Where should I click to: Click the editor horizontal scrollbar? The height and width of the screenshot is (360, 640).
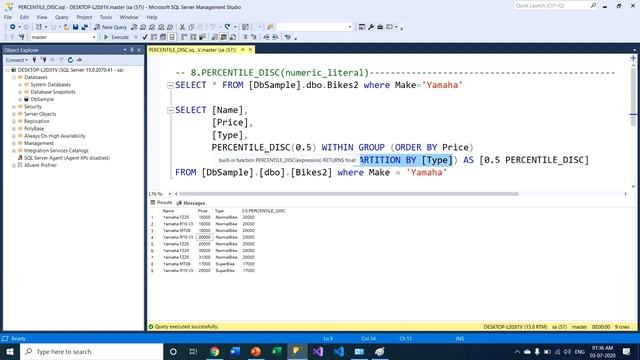tap(349, 194)
